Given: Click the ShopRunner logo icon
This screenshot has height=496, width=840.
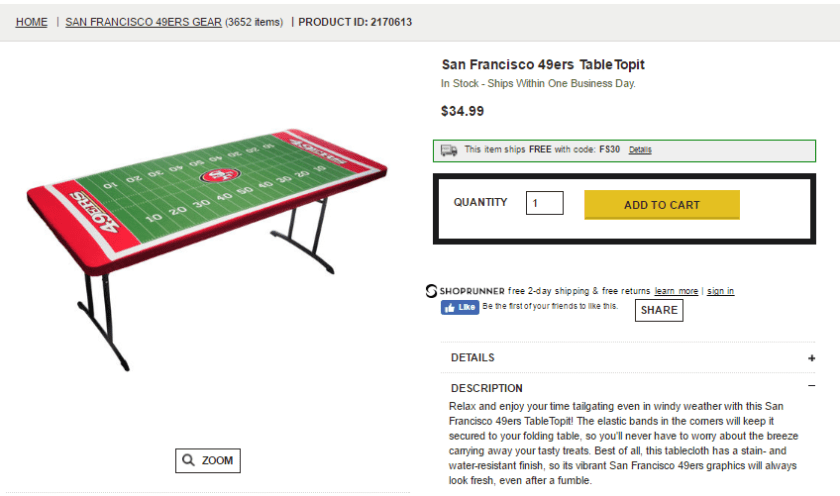Looking at the screenshot, I should (x=431, y=291).
